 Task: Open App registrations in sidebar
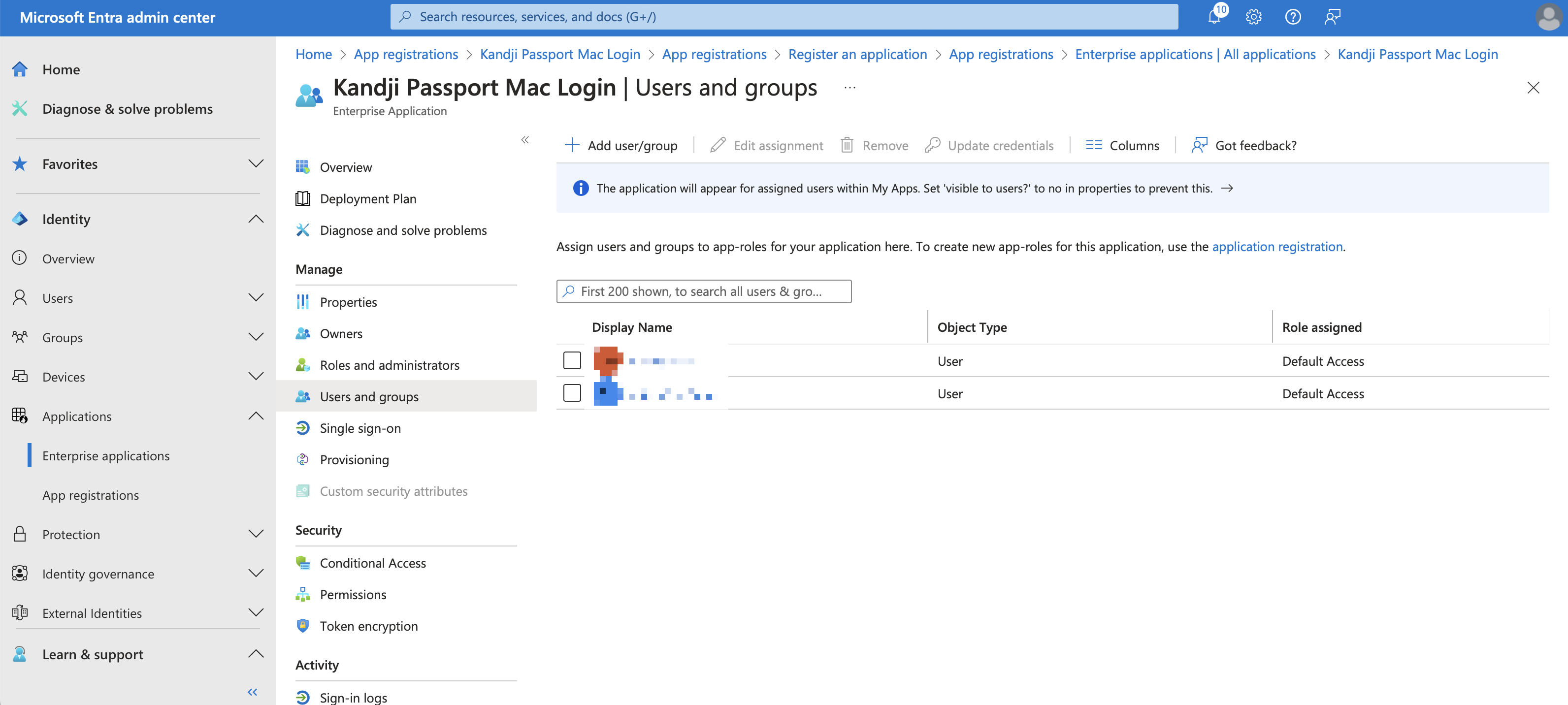pyautogui.click(x=91, y=495)
